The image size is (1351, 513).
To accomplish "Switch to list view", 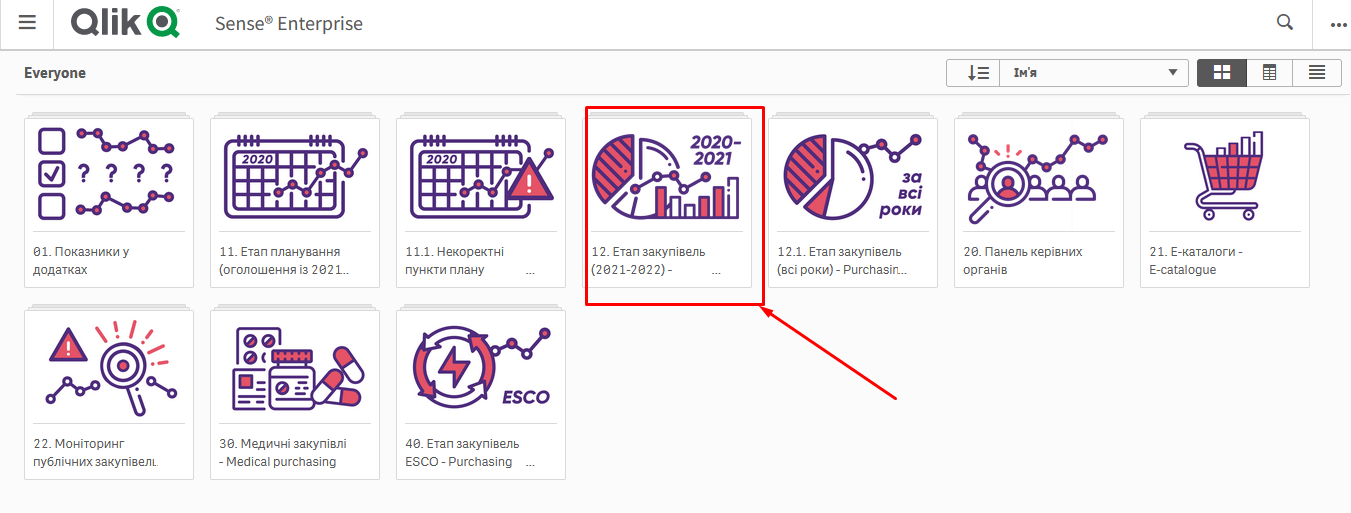I will click(1317, 72).
